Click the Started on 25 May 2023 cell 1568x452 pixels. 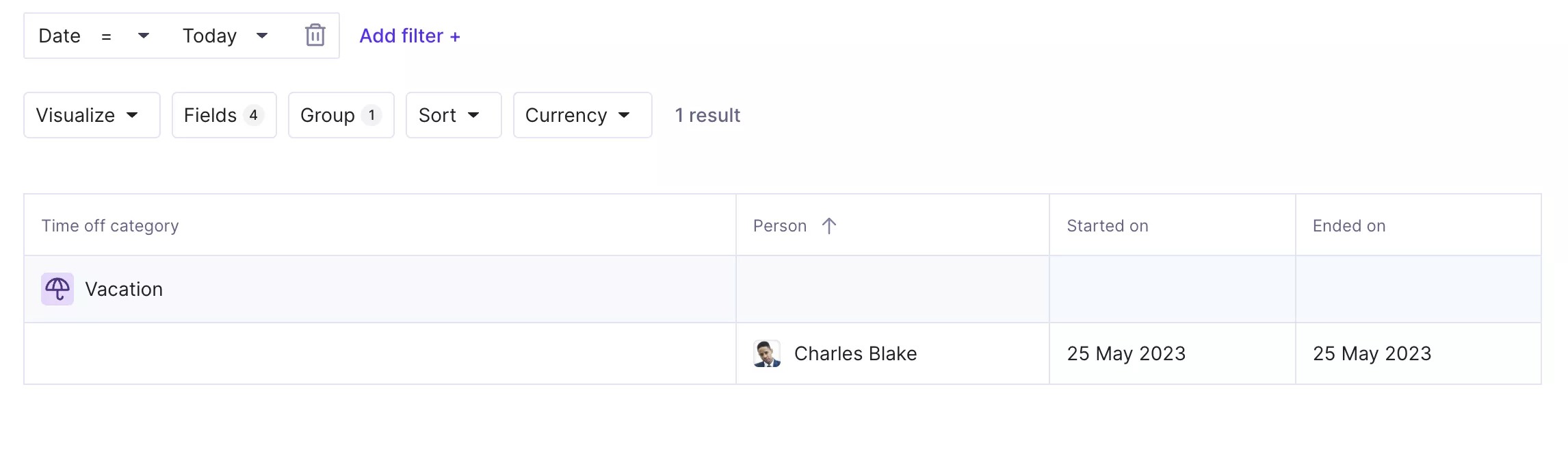tap(1172, 353)
